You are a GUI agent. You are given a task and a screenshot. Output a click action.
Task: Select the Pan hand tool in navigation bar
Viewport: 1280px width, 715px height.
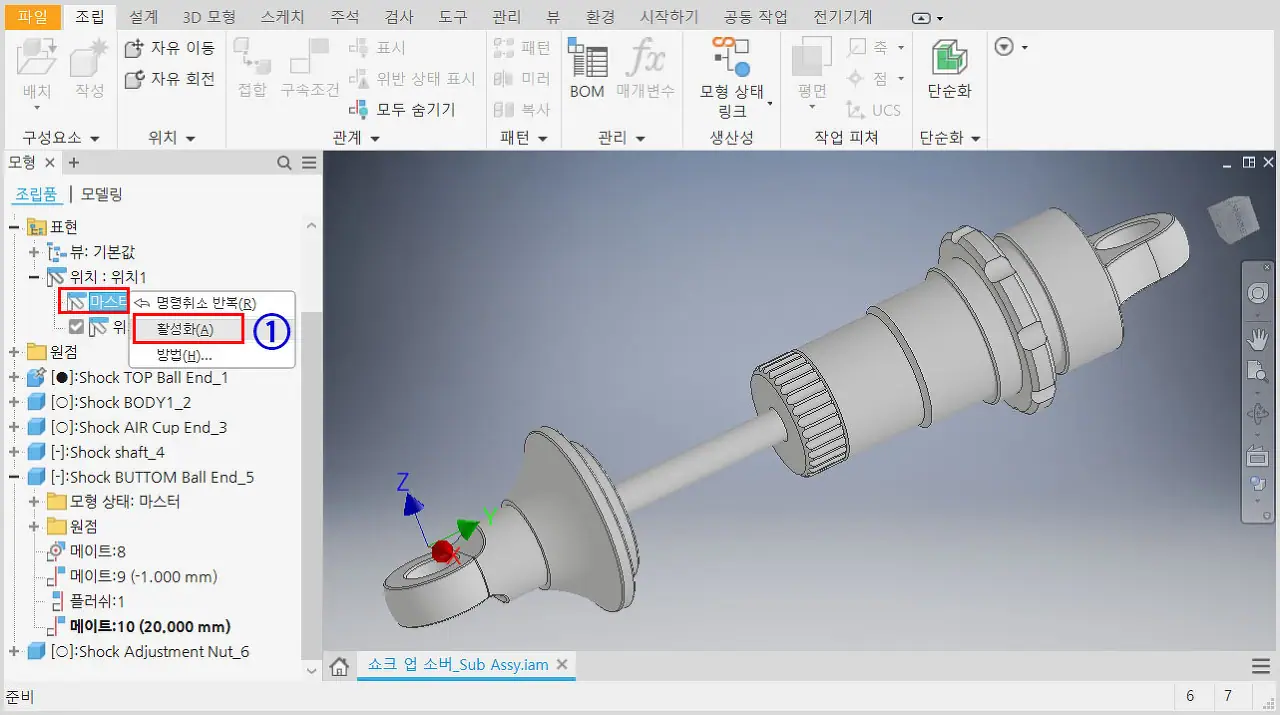1257,338
